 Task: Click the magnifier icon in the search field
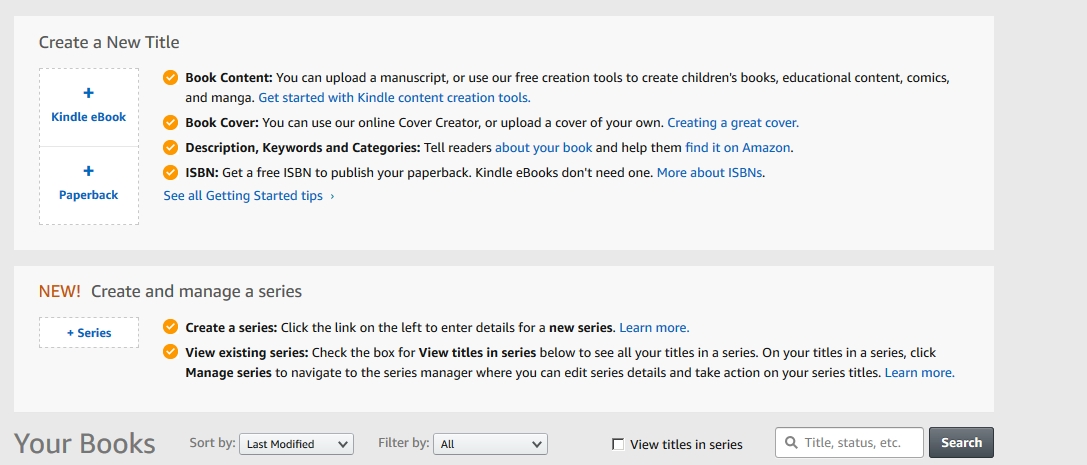tap(791, 443)
